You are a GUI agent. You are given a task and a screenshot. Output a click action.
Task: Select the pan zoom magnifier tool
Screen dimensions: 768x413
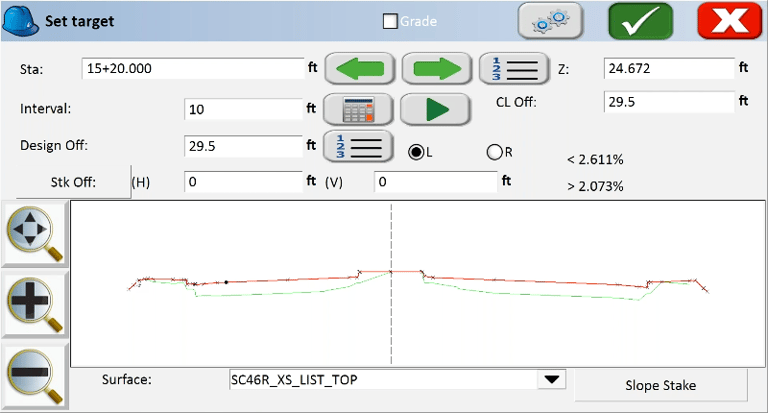tap(34, 234)
